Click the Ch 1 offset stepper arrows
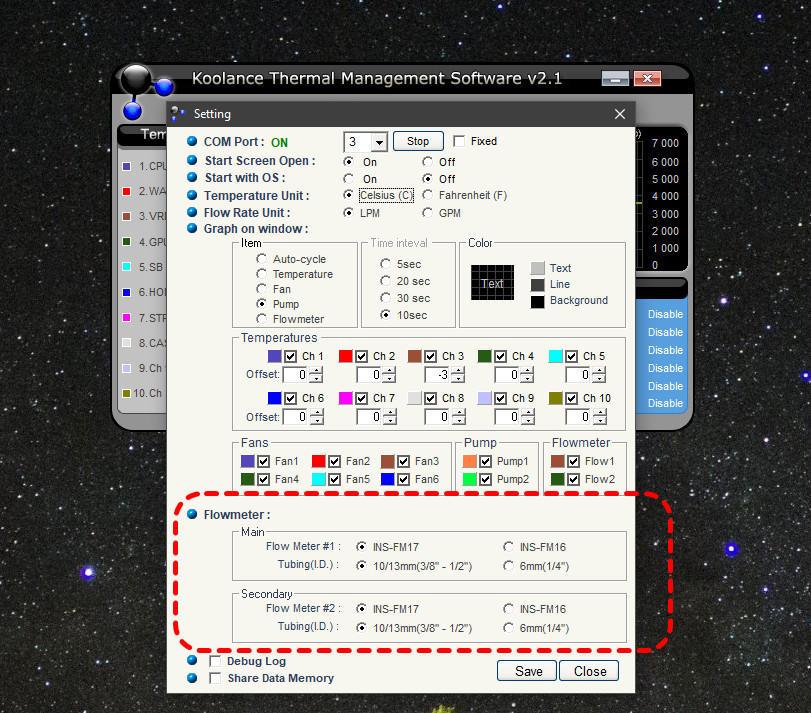The height and width of the screenshot is (713, 811). pos(316,374)
